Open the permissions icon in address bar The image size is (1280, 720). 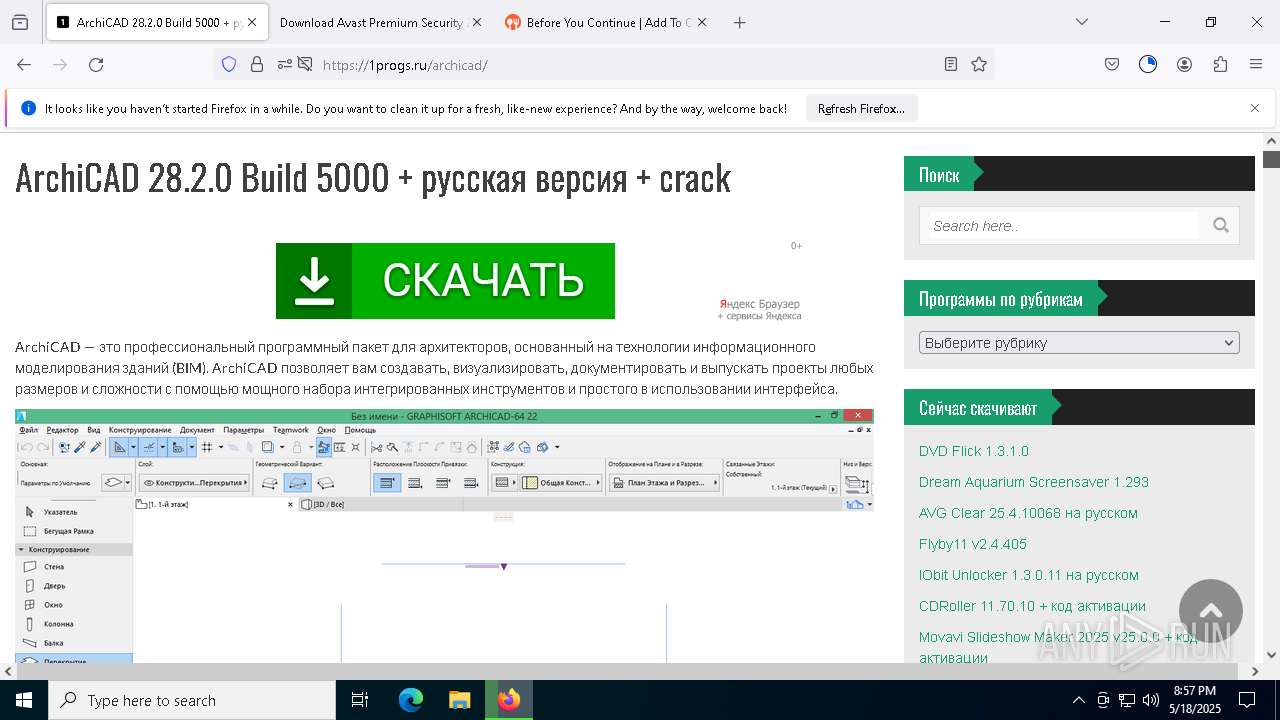click(285, 64)
